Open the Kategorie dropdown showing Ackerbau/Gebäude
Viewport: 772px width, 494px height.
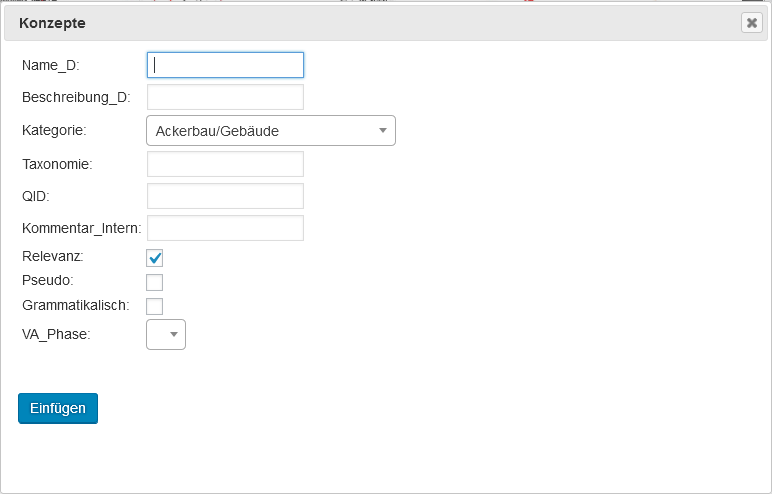tap(270, 131)
